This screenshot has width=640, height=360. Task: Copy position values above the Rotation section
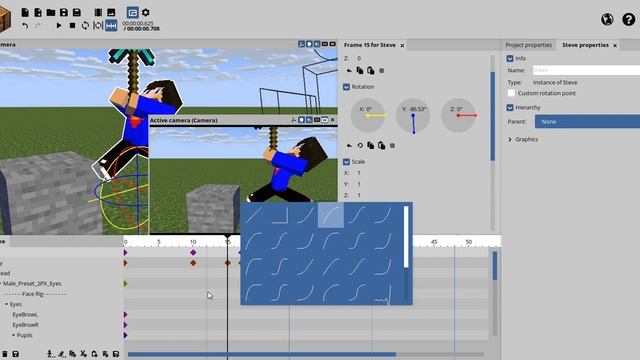click(x=360, y=71)
